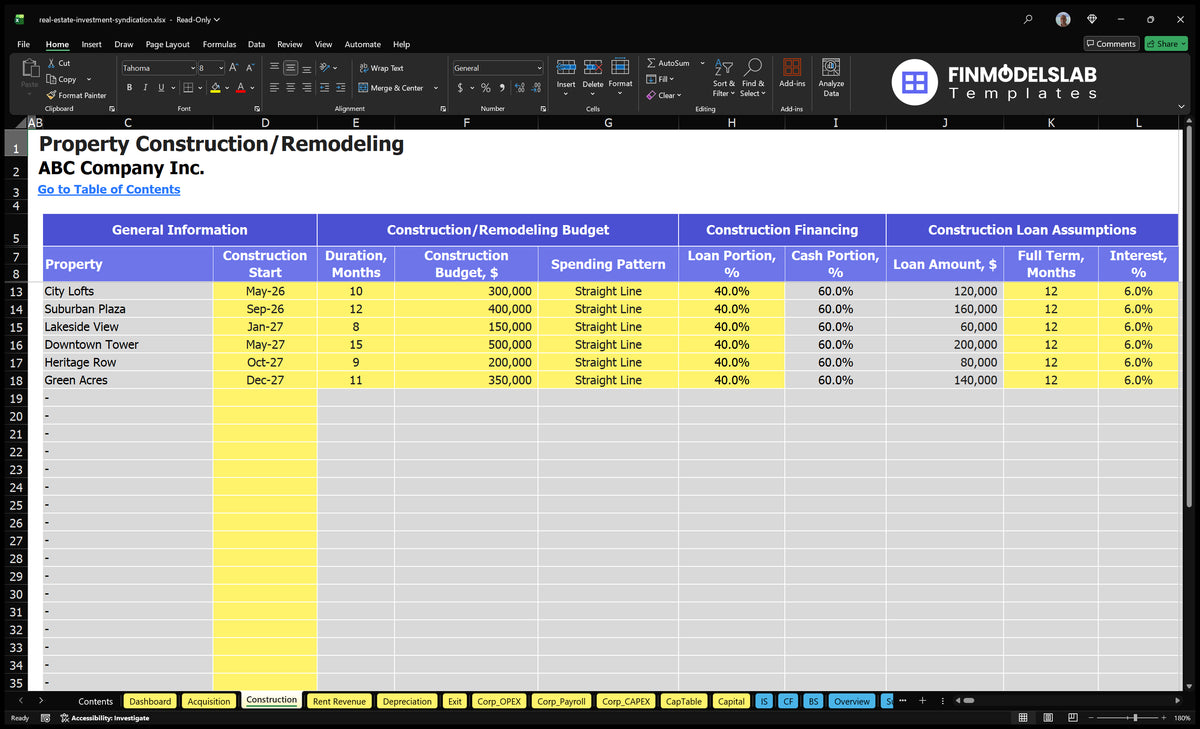Open the Fill dropdown in Editing
Viewport: 1200px width, 729px height.
(661, 79)
